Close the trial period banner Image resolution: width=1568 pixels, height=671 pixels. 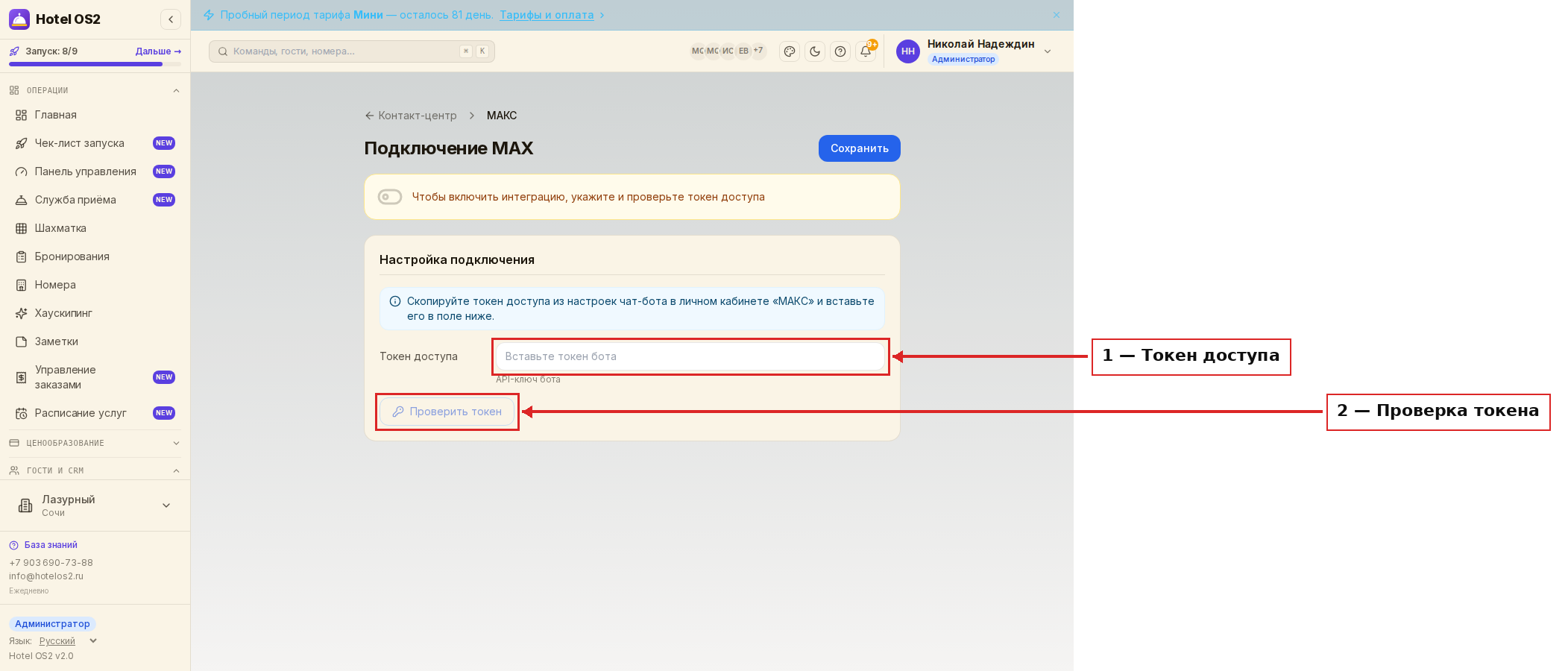tap(1057, 15)
